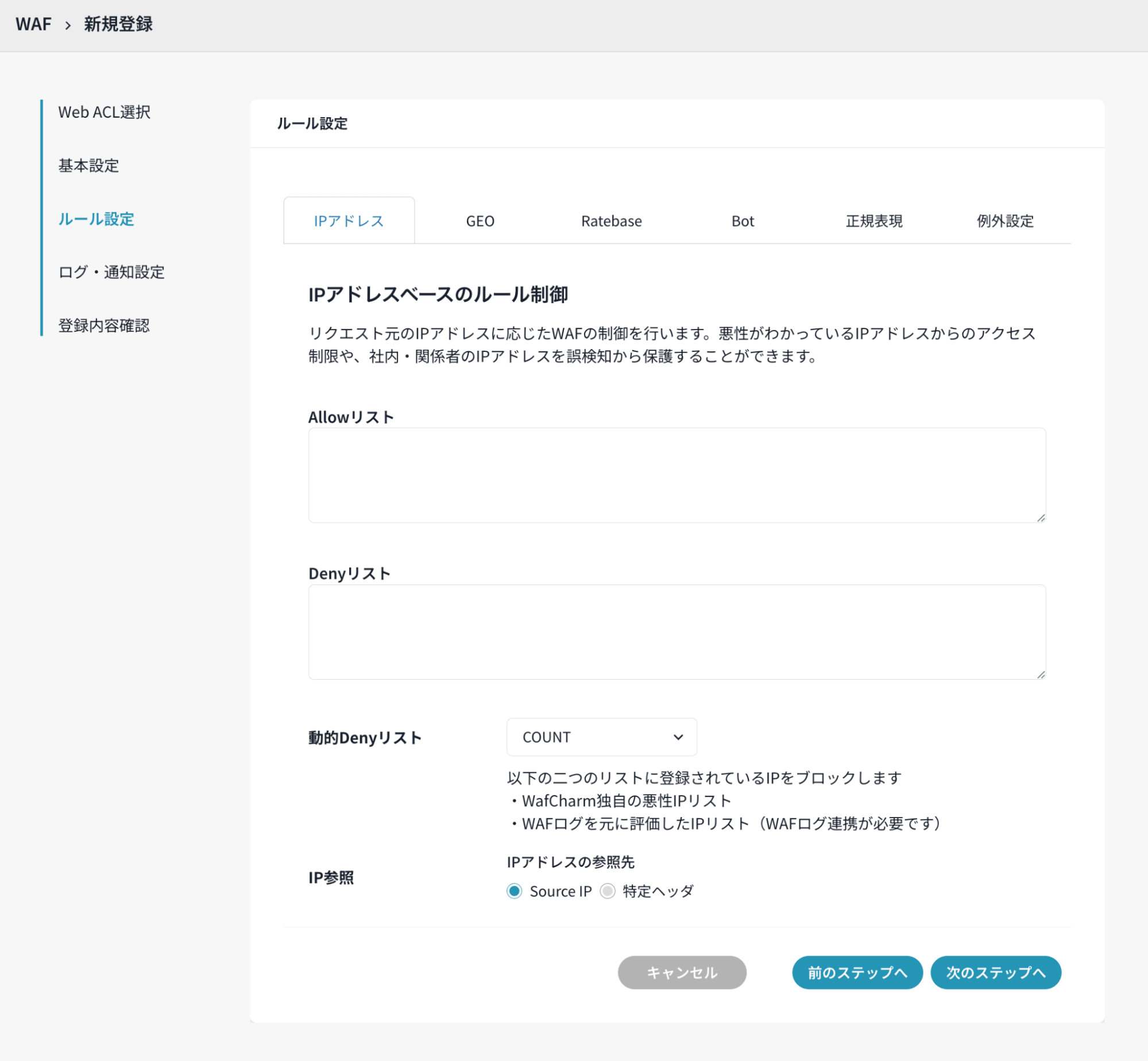Proceed with 次のステップへ button
The width and height of the screenshot is (1148, 1061).
point(995,973)
